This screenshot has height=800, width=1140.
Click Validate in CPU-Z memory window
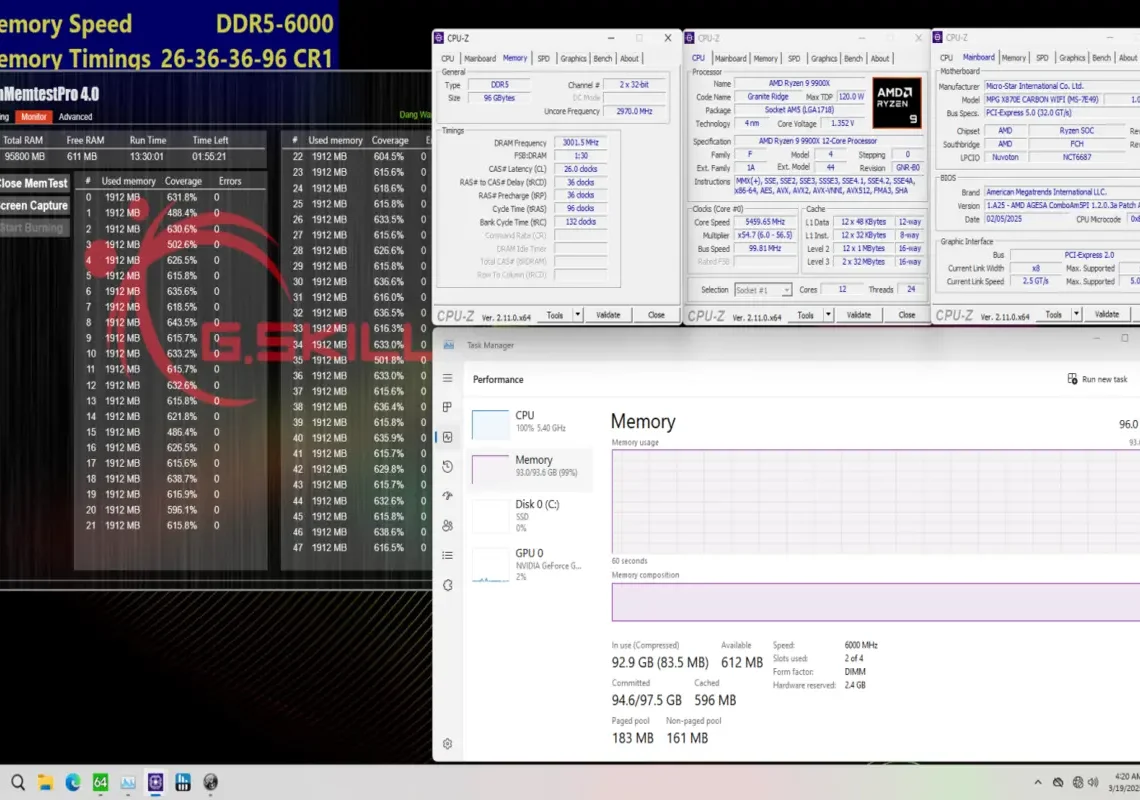(x=609, y=315)
